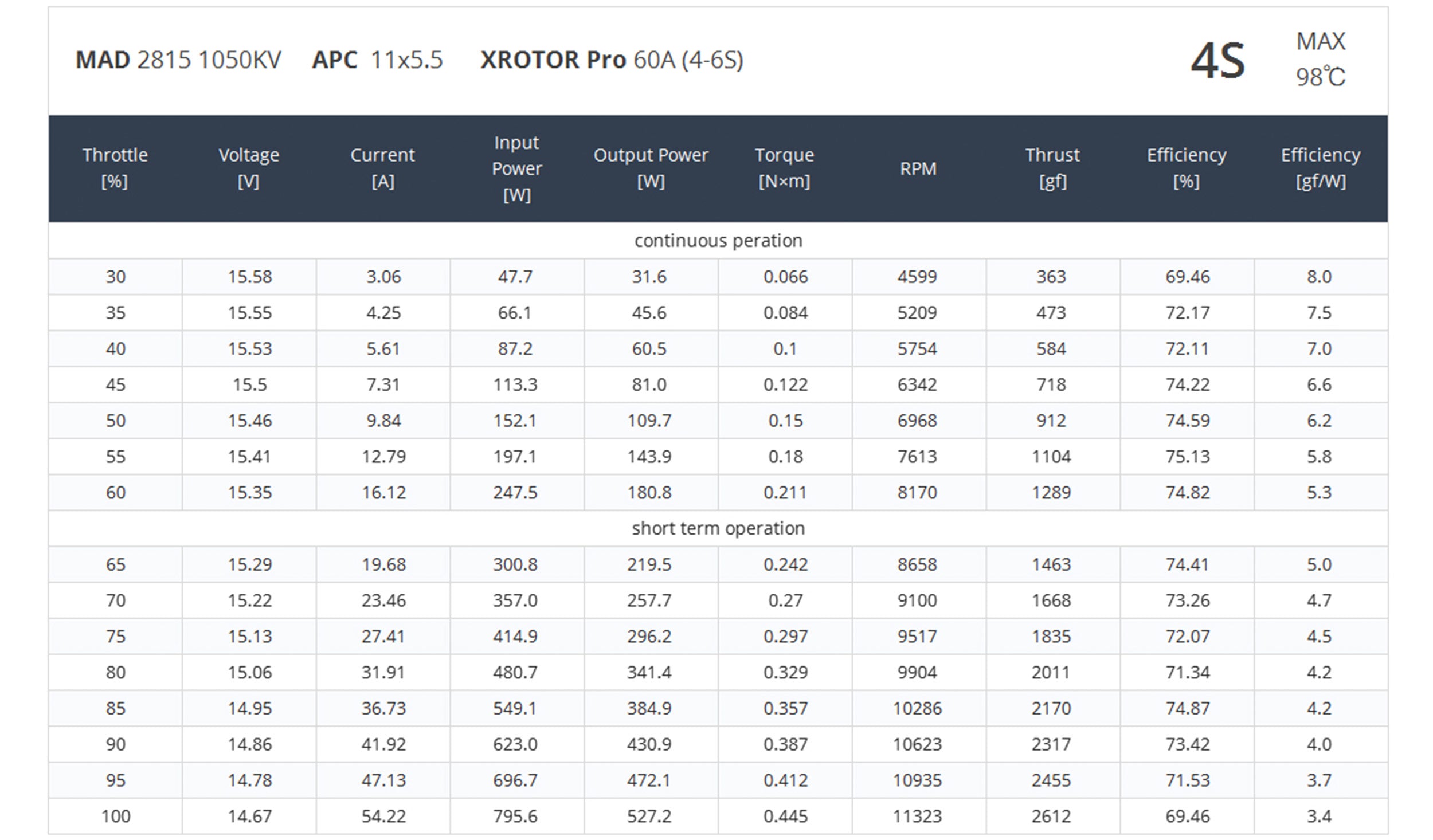Screen dimensions: 1433x840
Task: Click the 'short term operation' section row
Action: (x=718, y=528)
